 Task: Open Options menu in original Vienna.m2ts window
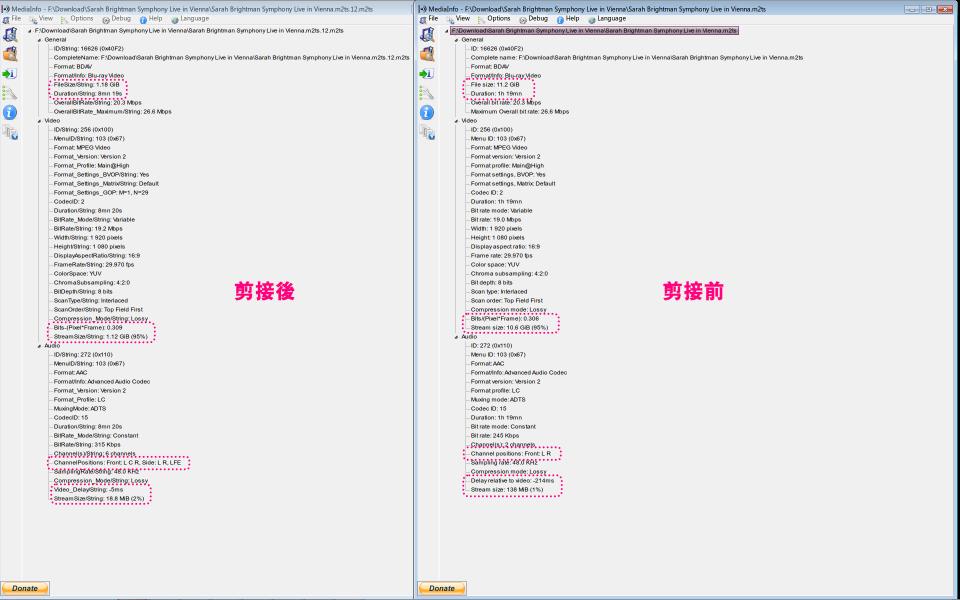[x=494, y=19]
